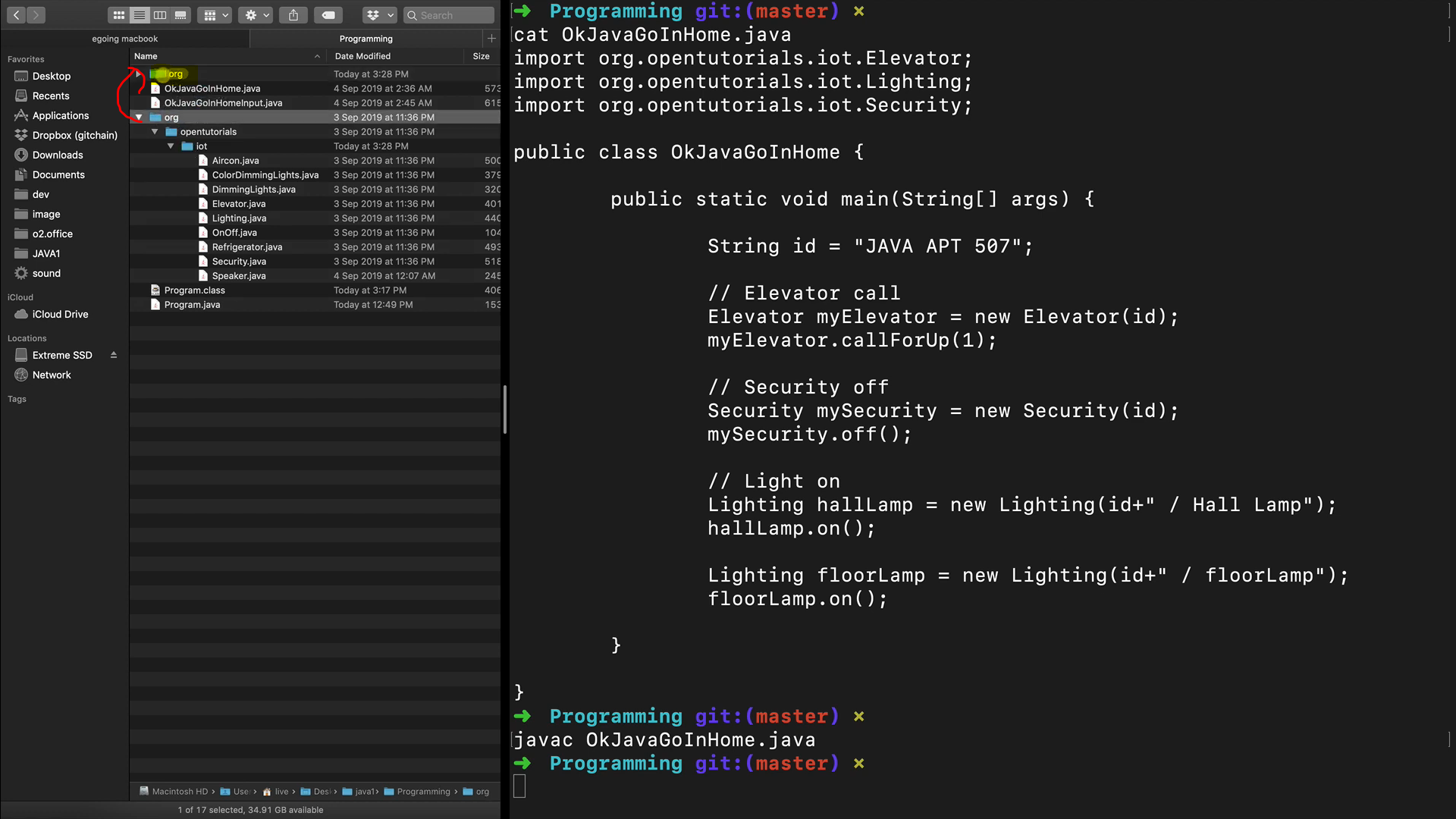
Task: Collapse the opentutorials folder
Action: pos(155,132)
